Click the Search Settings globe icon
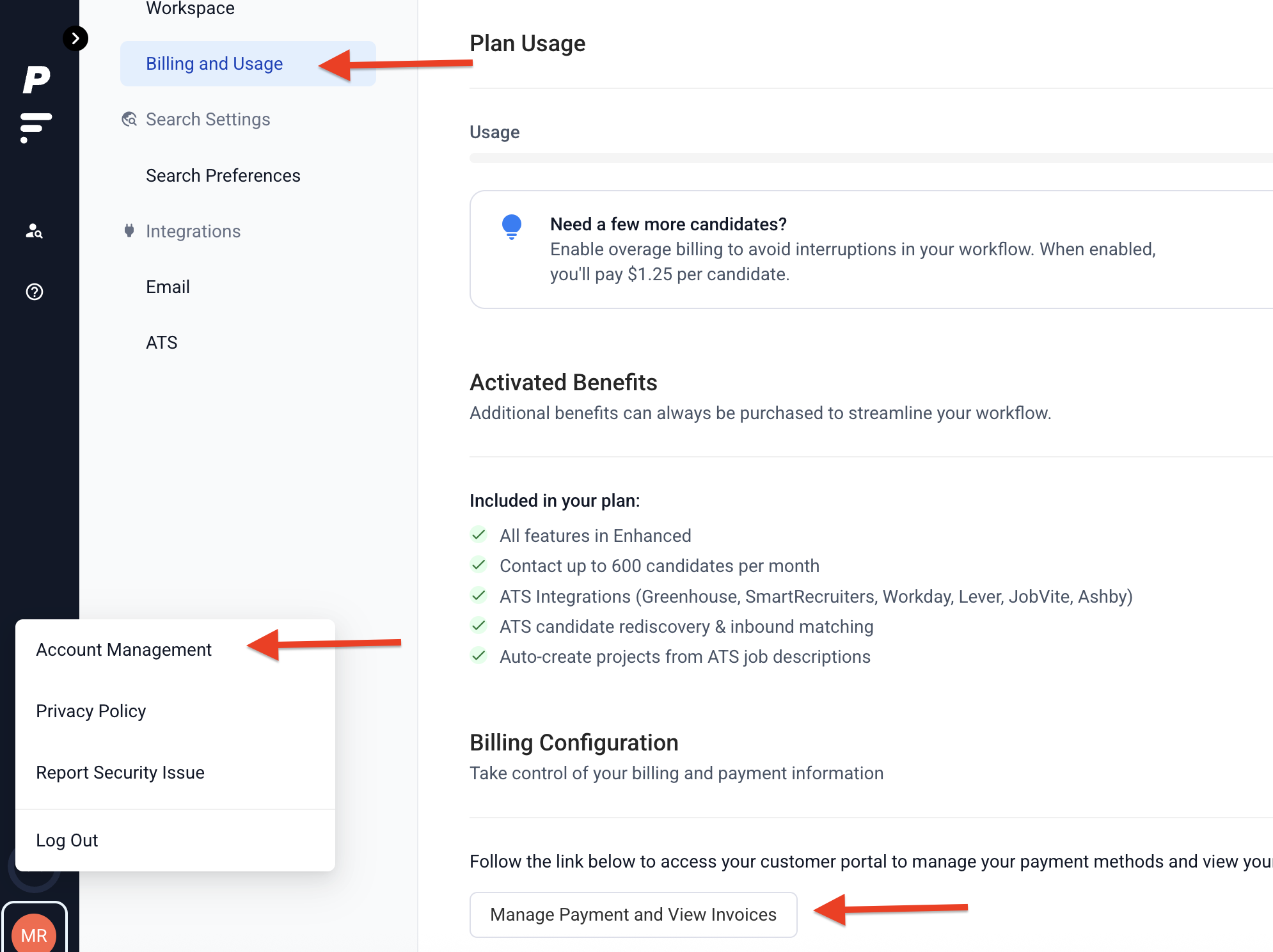The height and width of the screenshot is (952, 1273). pos(129,120)
